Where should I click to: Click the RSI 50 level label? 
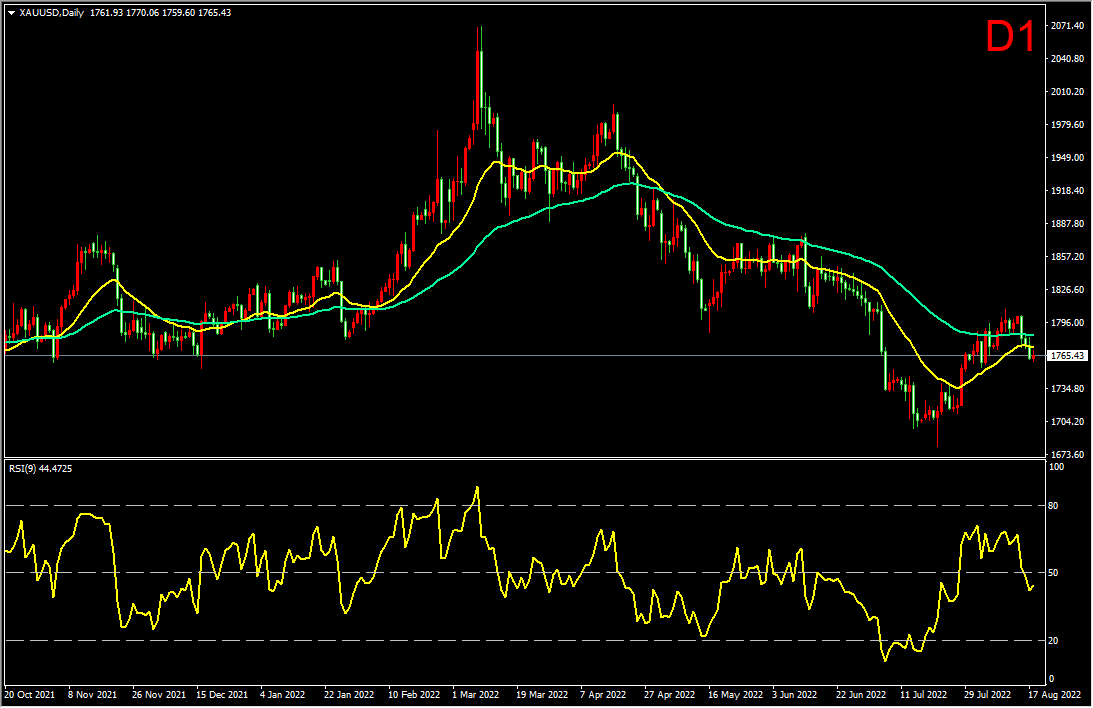point(1053,572)
